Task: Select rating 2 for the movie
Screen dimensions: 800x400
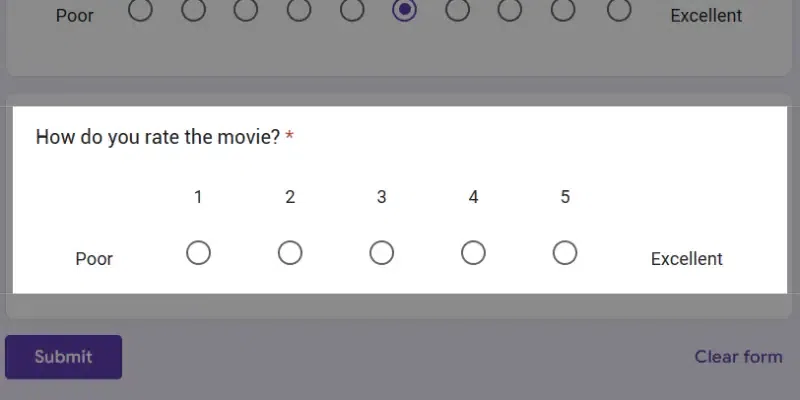Action: (x=290, y=253)
